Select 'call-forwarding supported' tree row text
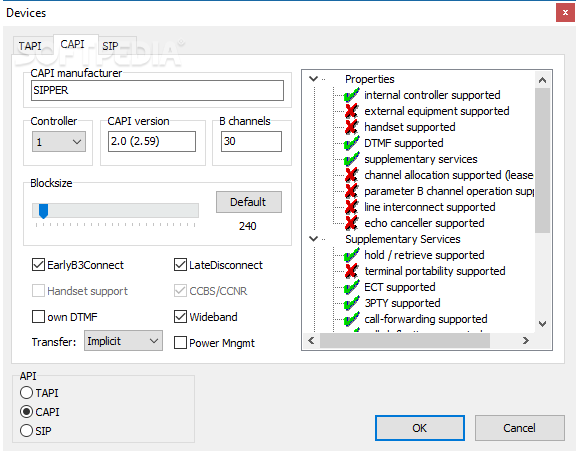This screenshot has height=451, width=576. (x=426, y=319)
